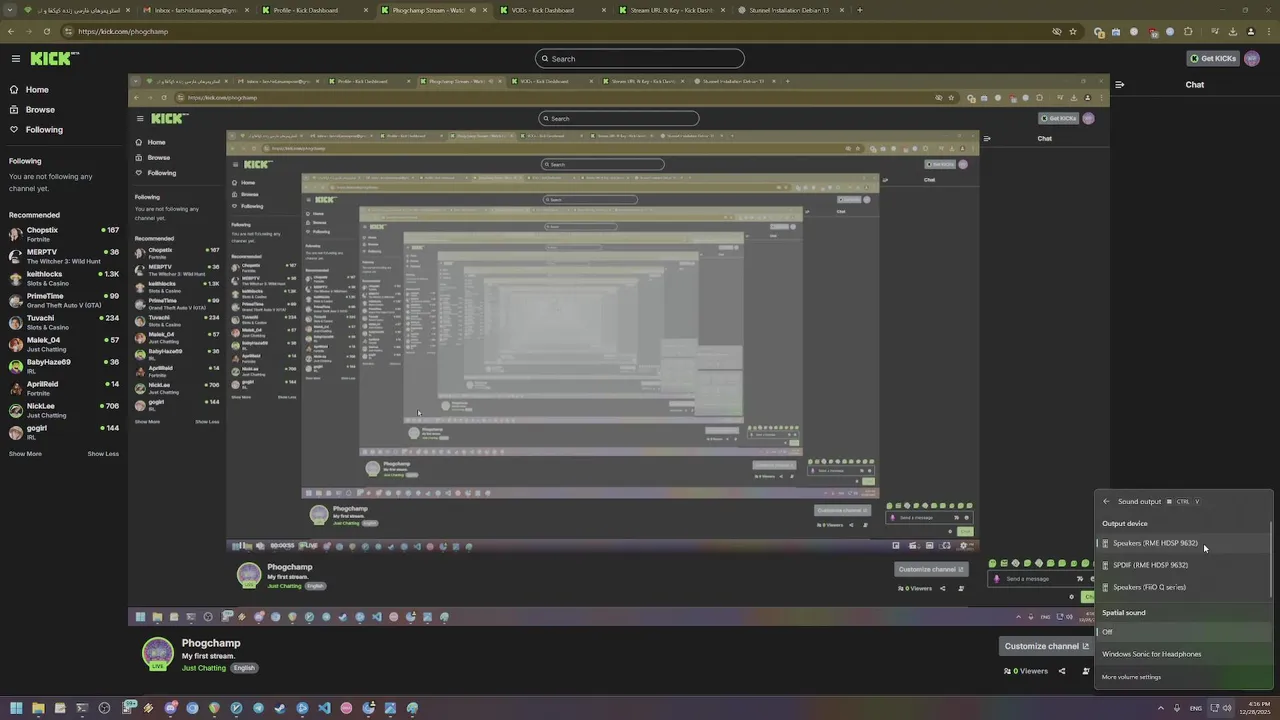Open taskbar clock and date
The height and width of the screenshot is (720, 1280).
[1254, 708]
